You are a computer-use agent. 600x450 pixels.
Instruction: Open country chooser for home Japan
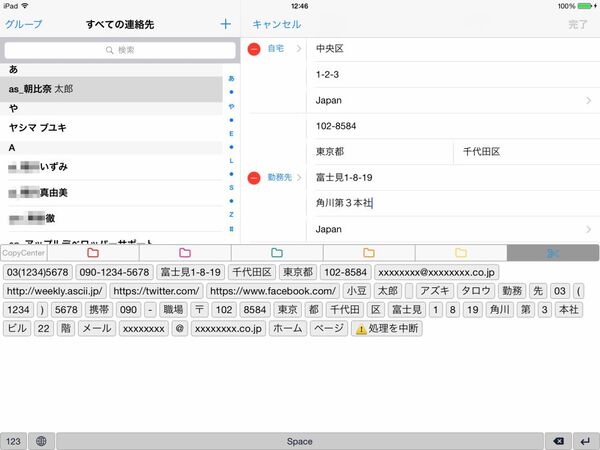[x=453, y=100]
